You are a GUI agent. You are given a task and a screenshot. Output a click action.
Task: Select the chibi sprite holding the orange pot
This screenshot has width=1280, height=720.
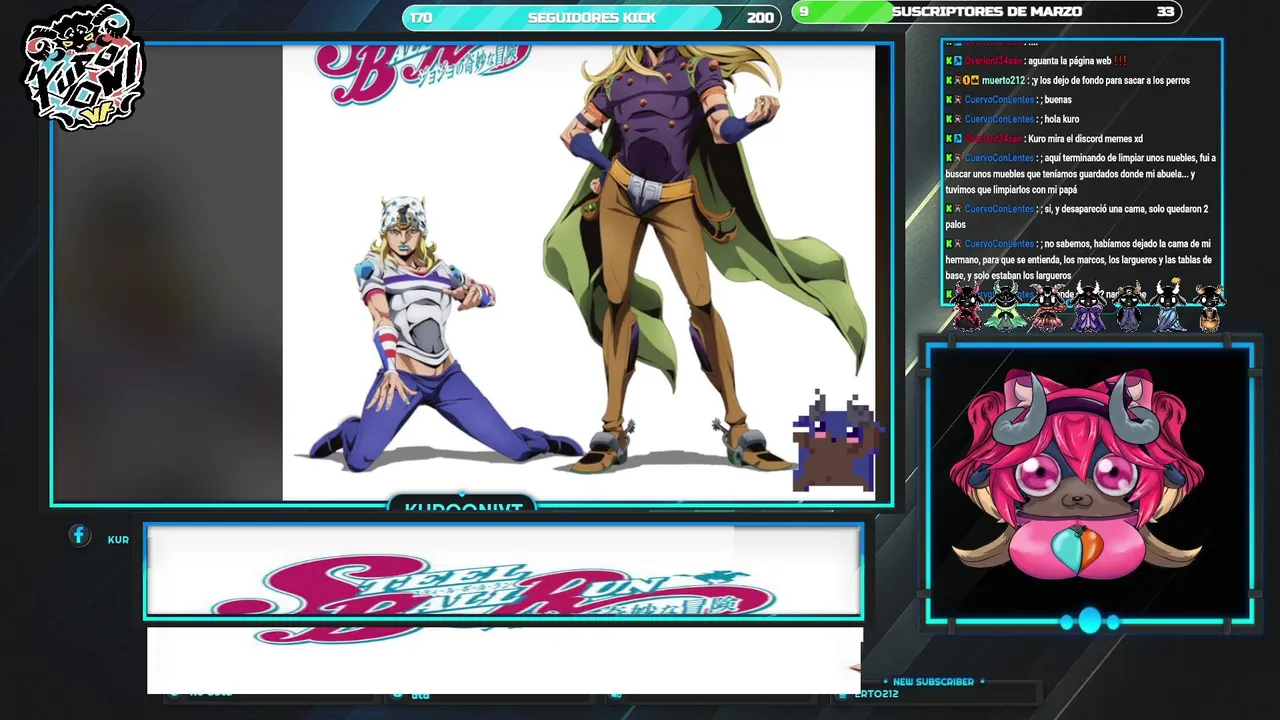[x=1209, y=308]
